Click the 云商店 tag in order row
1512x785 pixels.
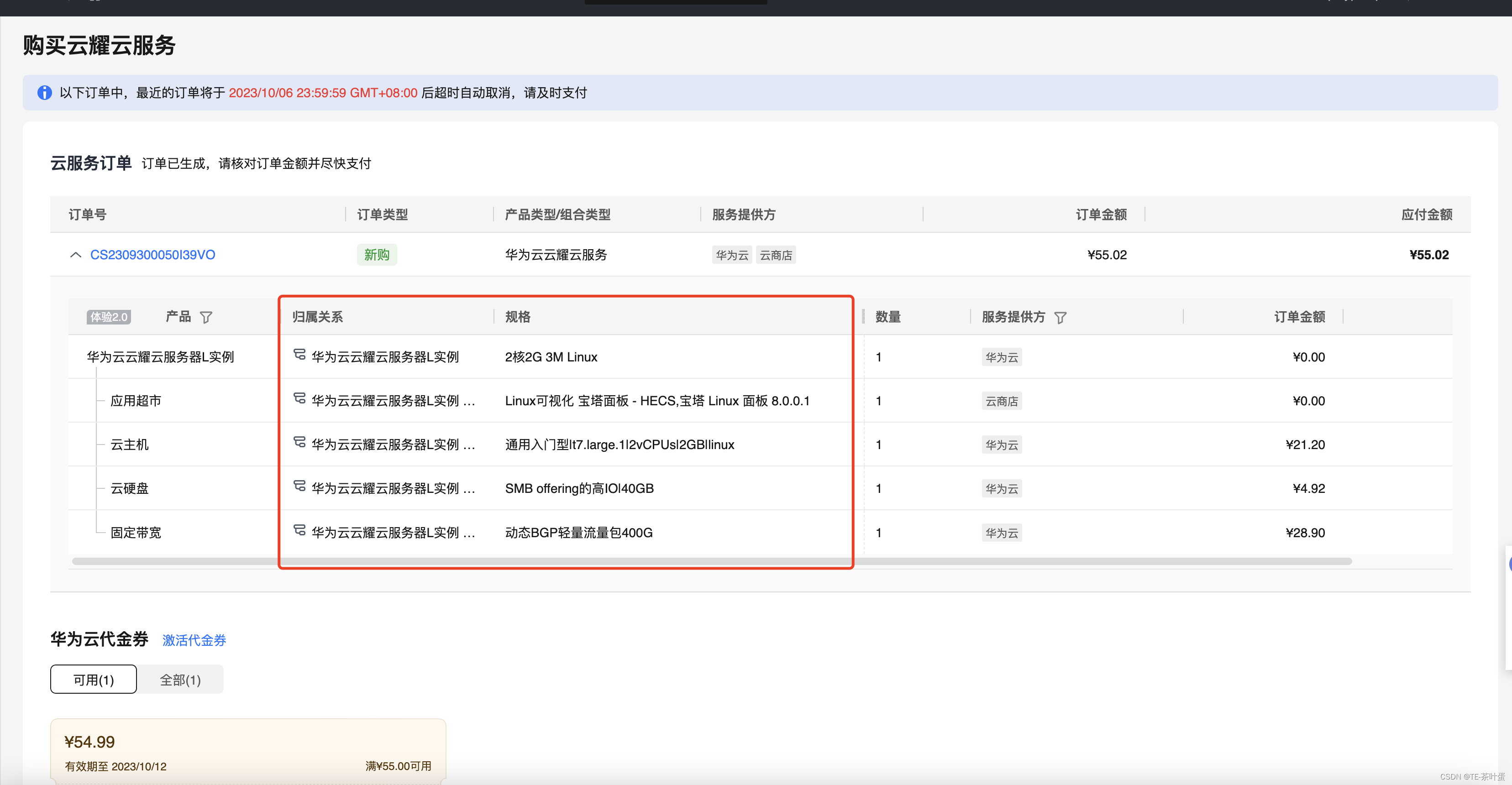(x=775, y=255)
